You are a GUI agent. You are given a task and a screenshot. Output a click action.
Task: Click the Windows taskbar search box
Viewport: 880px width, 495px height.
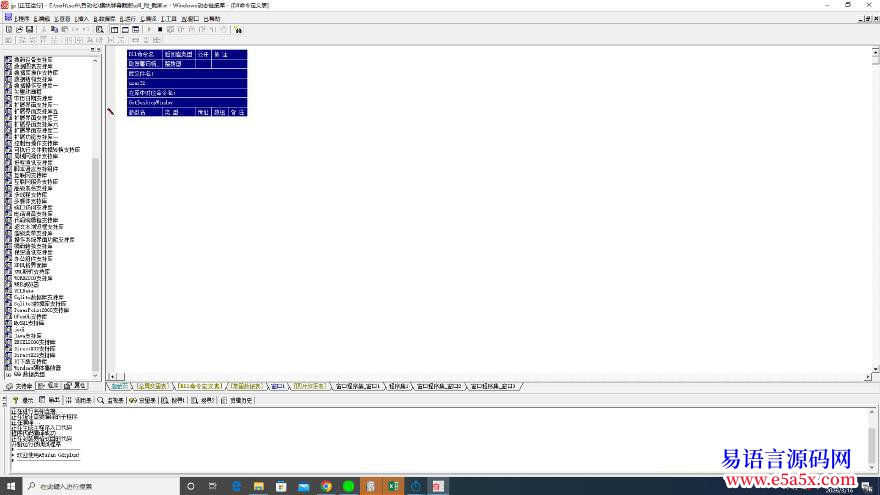70,486
